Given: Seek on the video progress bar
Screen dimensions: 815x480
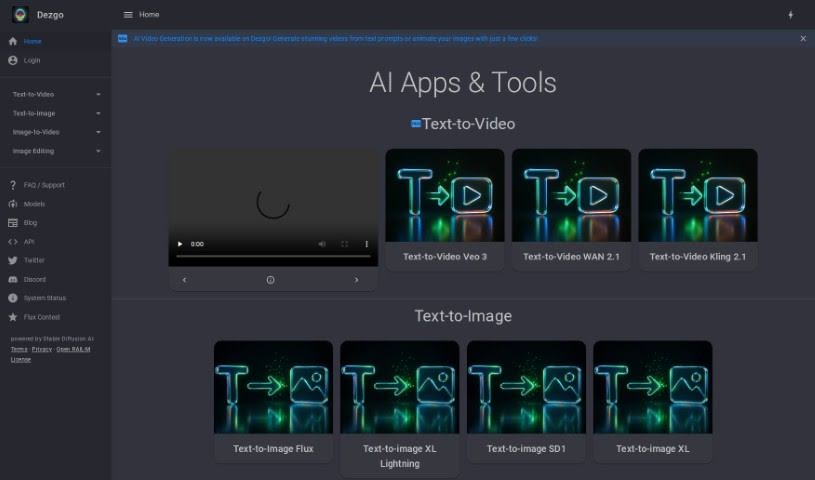Looking at the screenshot, I should click(273, 256).
